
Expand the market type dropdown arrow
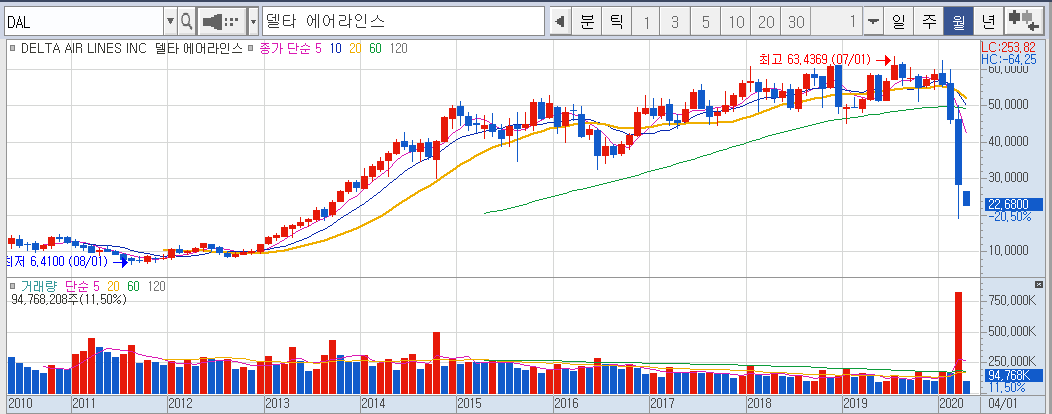[253, 21]
